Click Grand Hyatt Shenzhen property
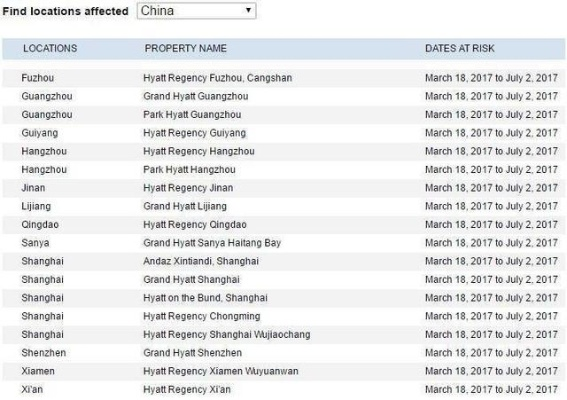Viewport: 567px width, 400px height. coord(192,353)
